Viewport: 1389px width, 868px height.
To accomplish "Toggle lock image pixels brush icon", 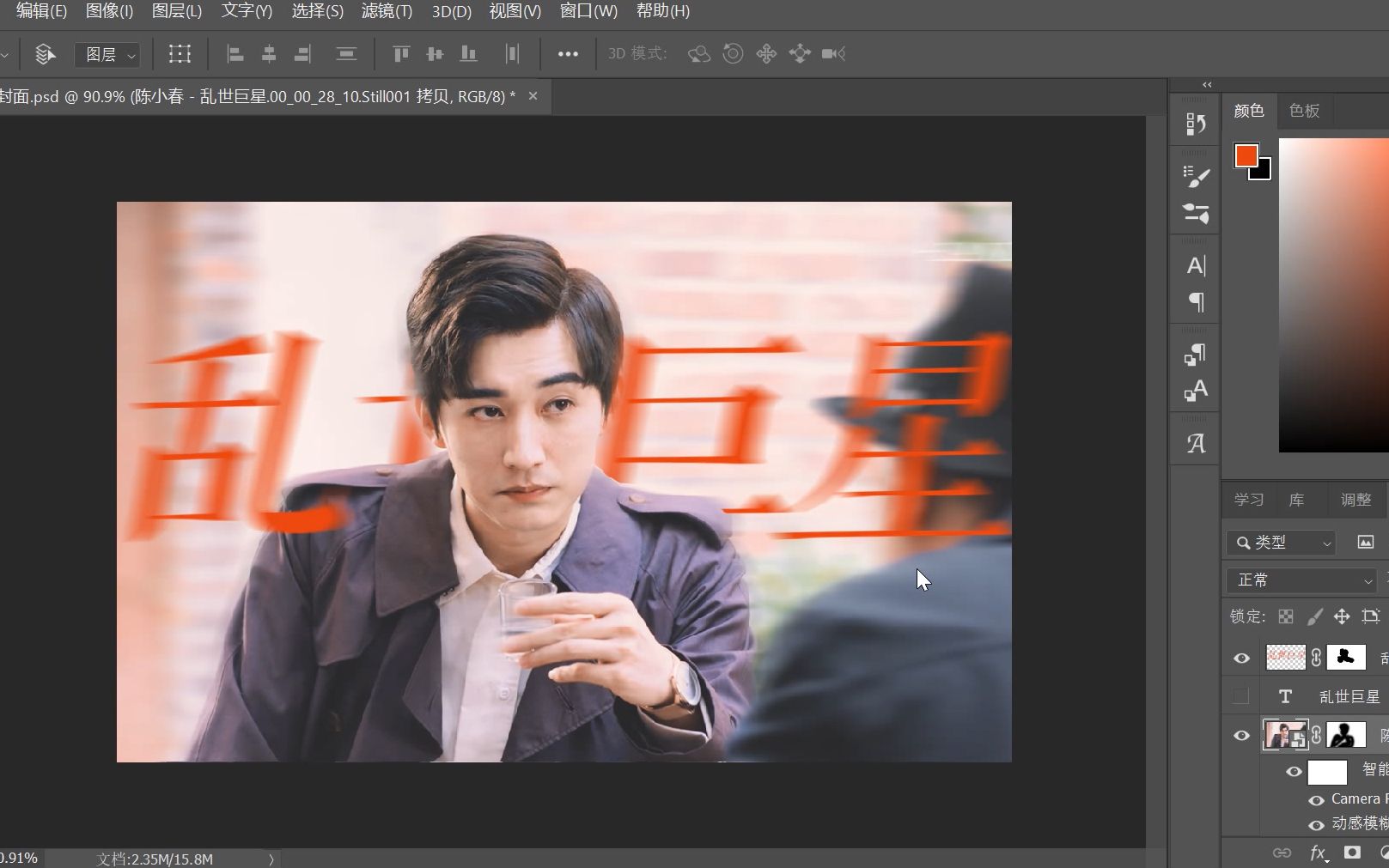I will 1314,616.
